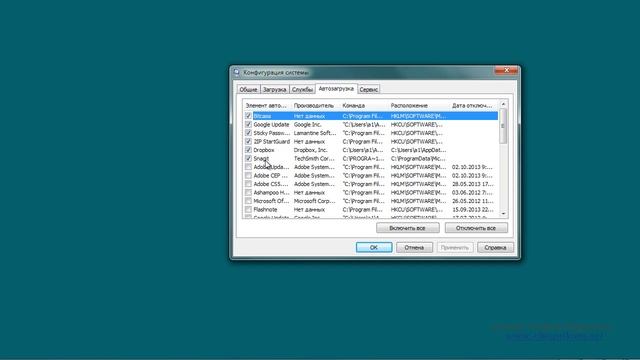This screenshot has height=360, width=640.
Task: Click the 15.09.2013 22... date cell
Action: tap(472, 209)
